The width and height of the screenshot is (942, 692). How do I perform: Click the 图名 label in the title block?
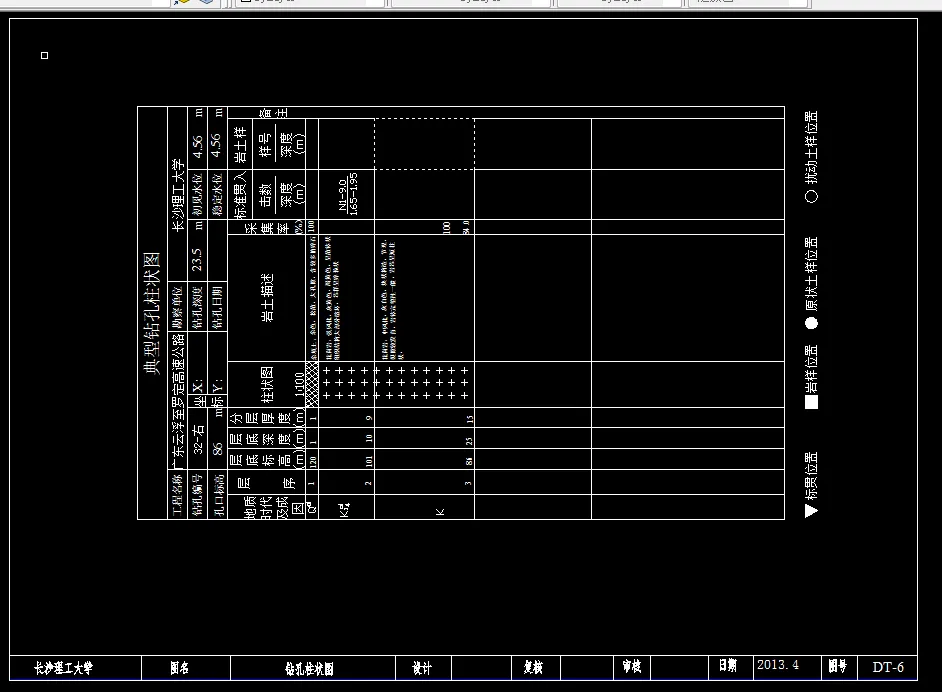tap(180, 667)
